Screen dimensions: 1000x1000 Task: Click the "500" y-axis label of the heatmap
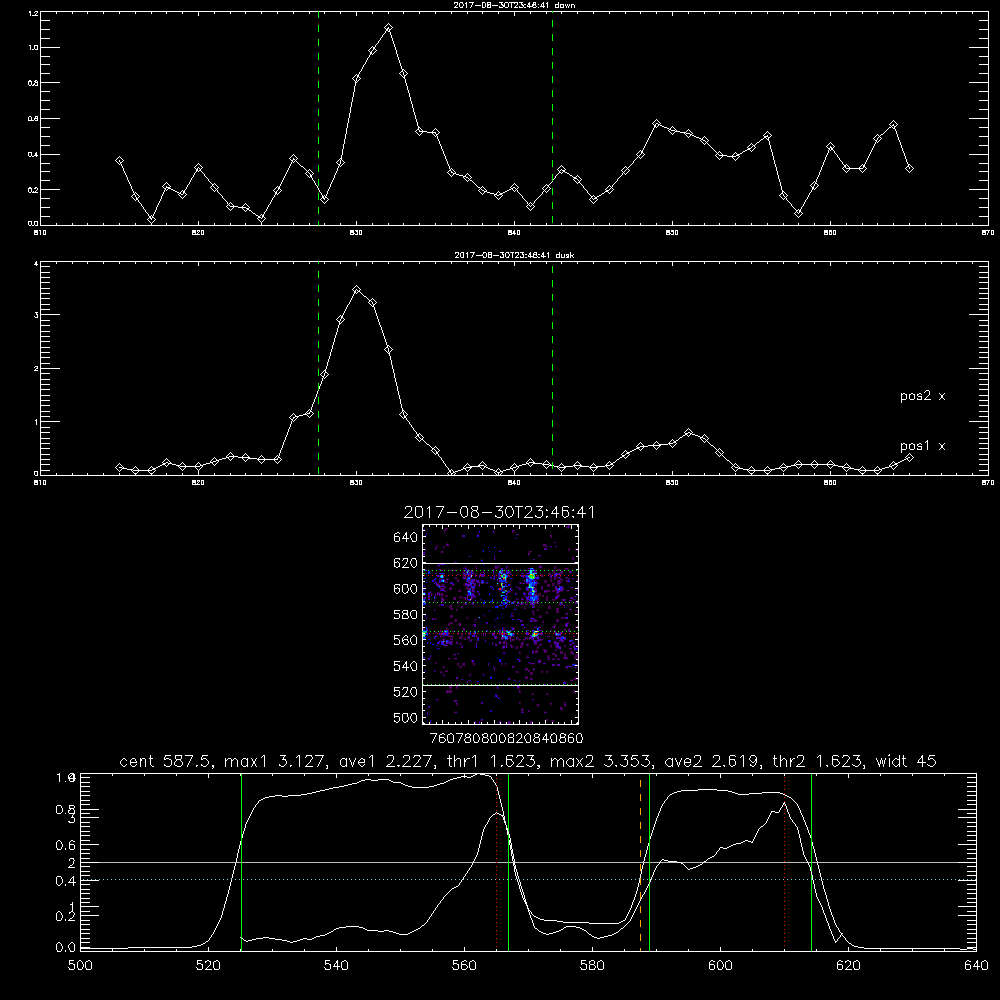point(406,718)
